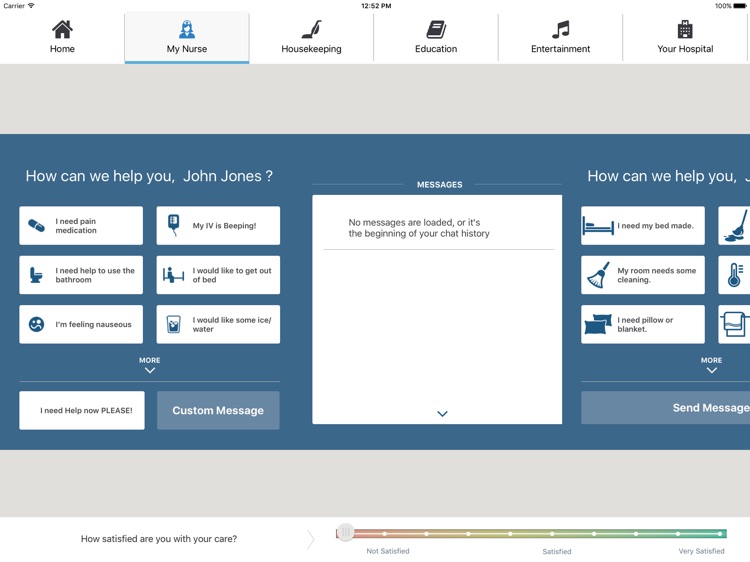
Task: Tap the nauseous face icon
Action: click(36, 324)
